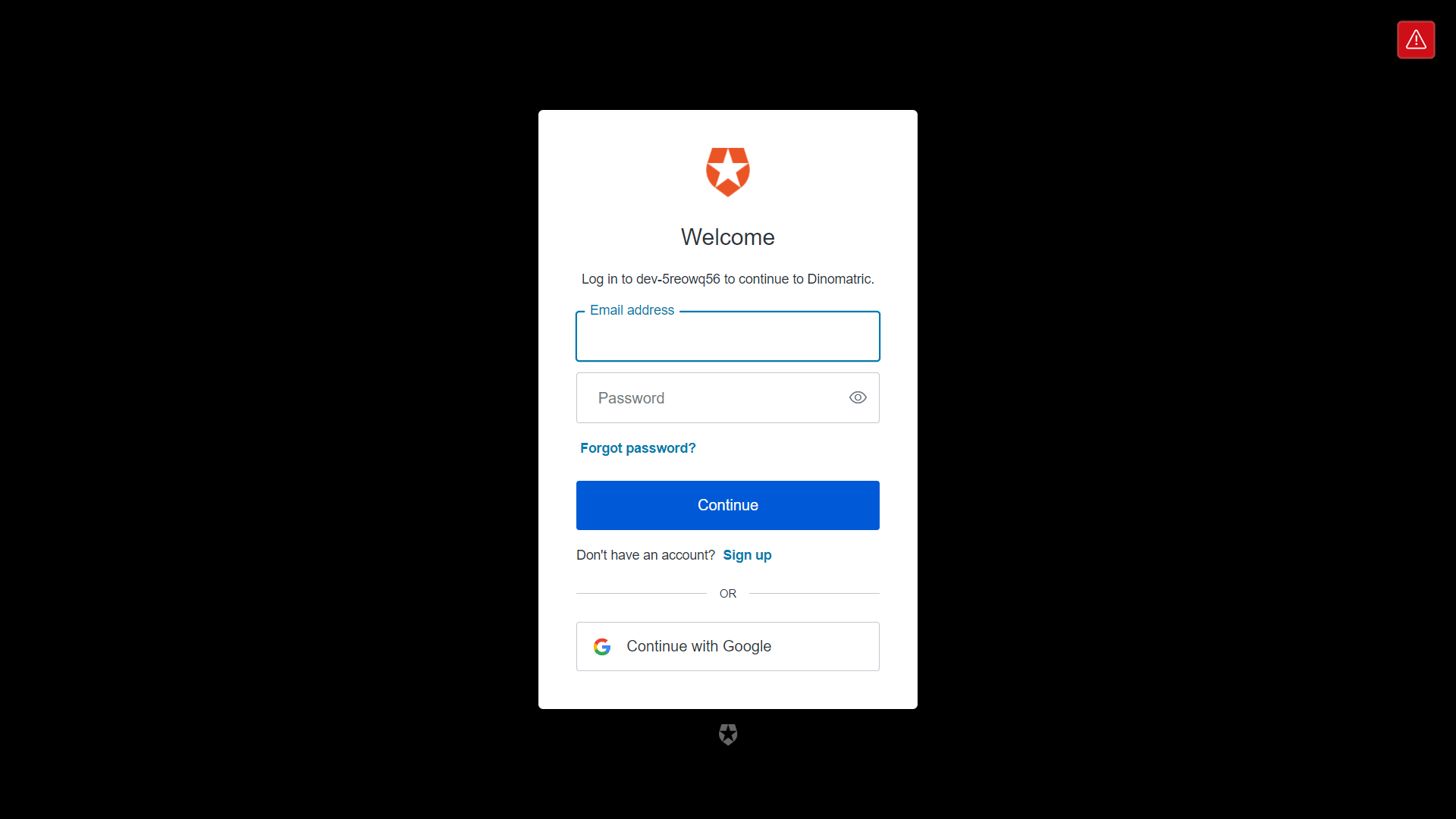Click the Welcome heading text
Screen dimensions: 1456x819
coord(728,237)
